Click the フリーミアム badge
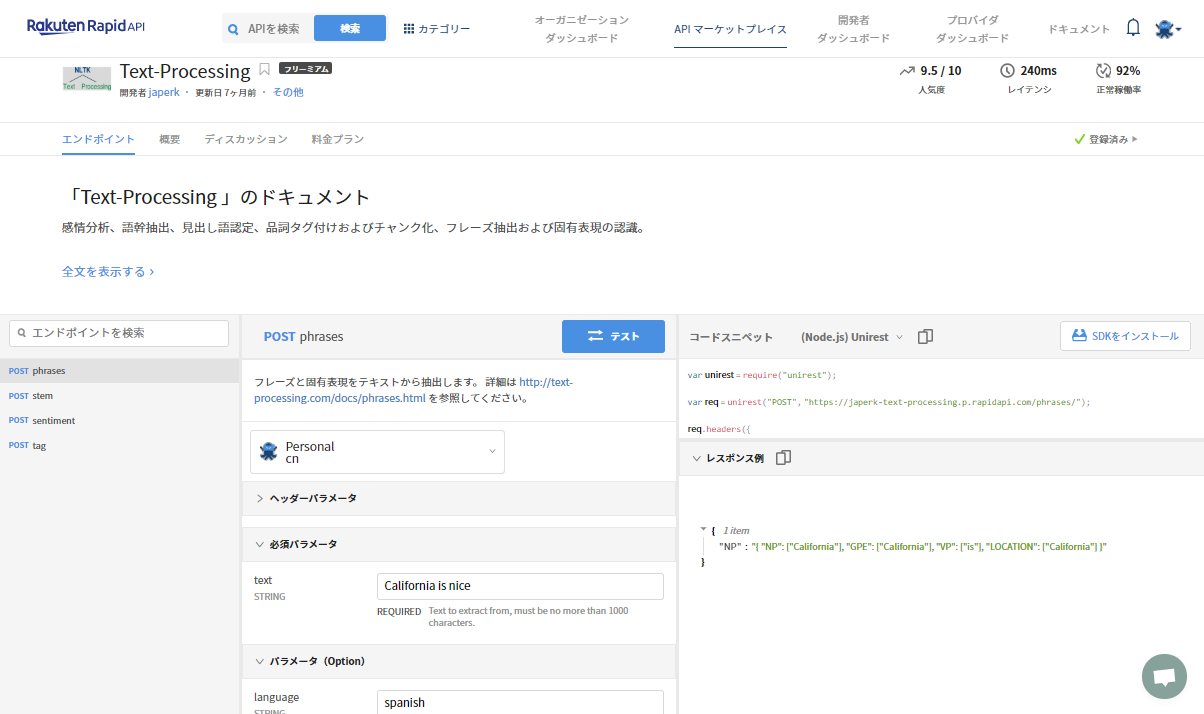The image size is (1204, 714). point(306,68)
